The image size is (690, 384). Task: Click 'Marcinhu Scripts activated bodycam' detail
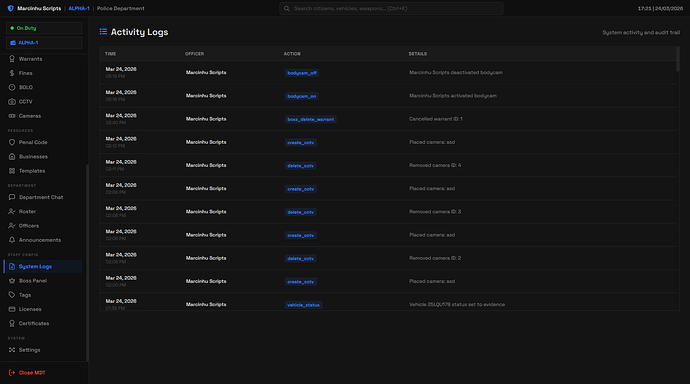453,95
